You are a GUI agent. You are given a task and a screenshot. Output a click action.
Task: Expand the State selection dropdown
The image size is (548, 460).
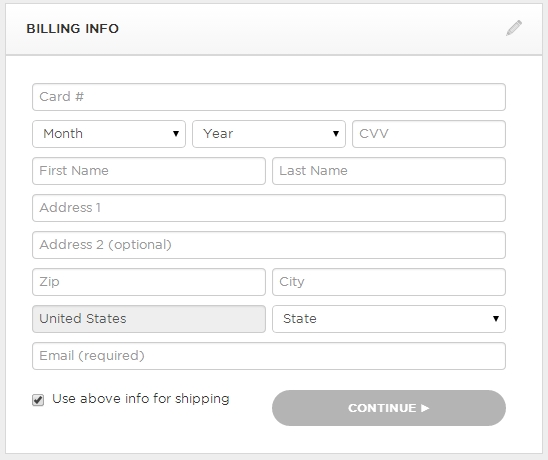pyautogui.click(x=389, y=319)
